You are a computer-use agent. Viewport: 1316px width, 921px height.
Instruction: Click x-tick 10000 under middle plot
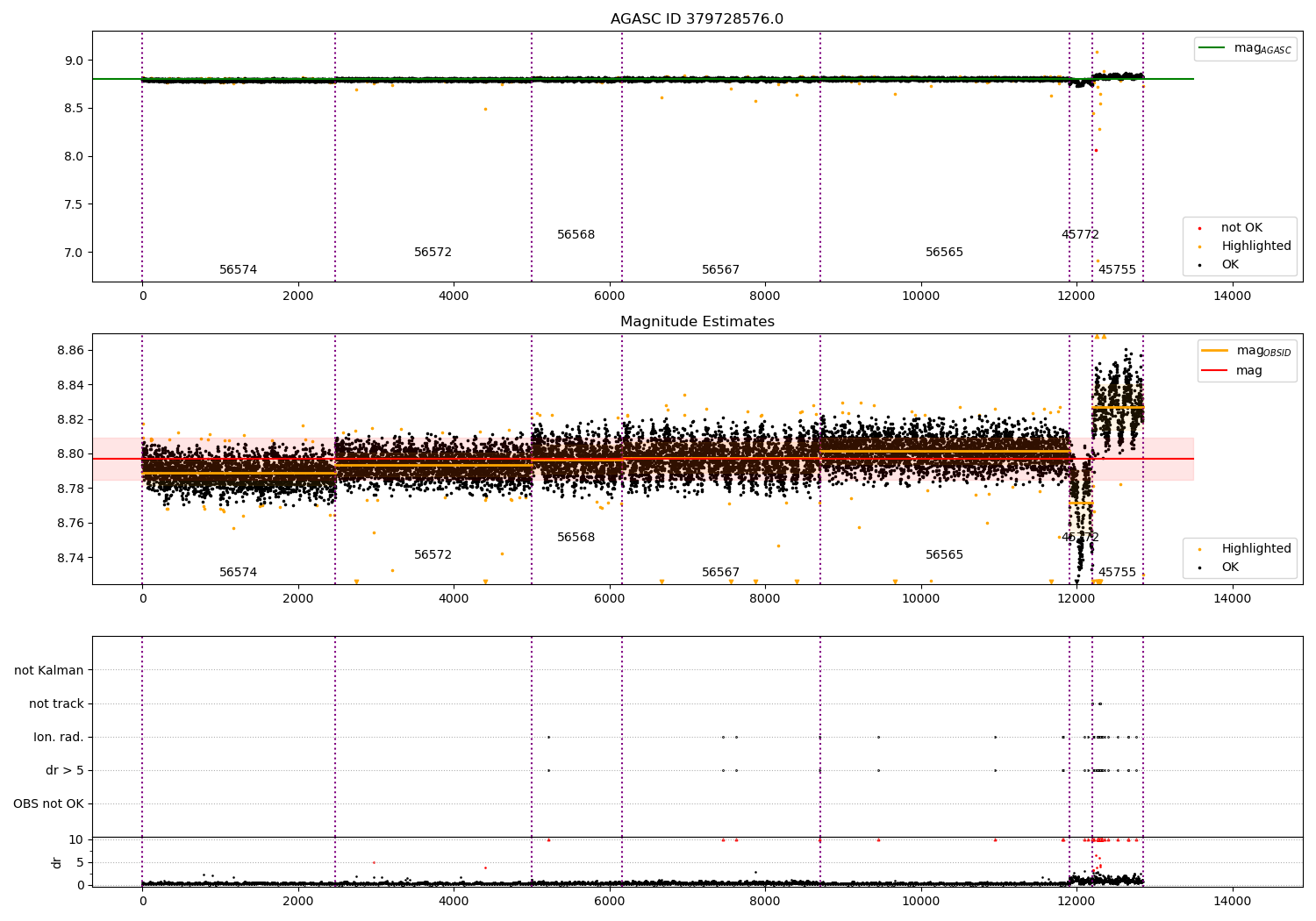coord(920,598)
